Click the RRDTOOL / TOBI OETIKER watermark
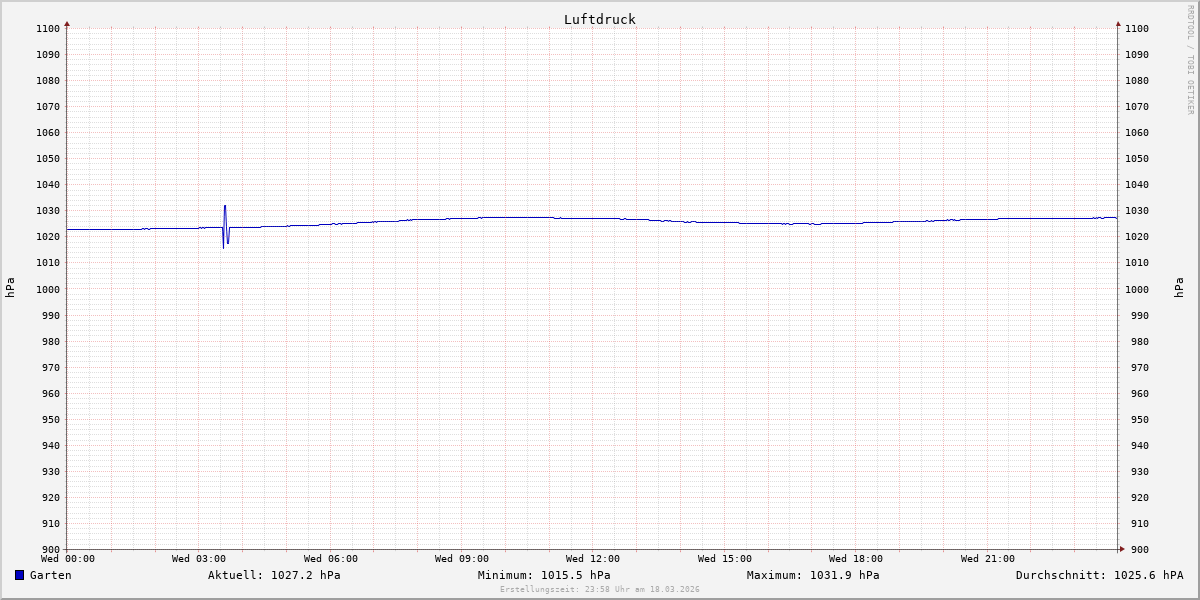Screen dimensions: 1200x600 click(1190, 60)
